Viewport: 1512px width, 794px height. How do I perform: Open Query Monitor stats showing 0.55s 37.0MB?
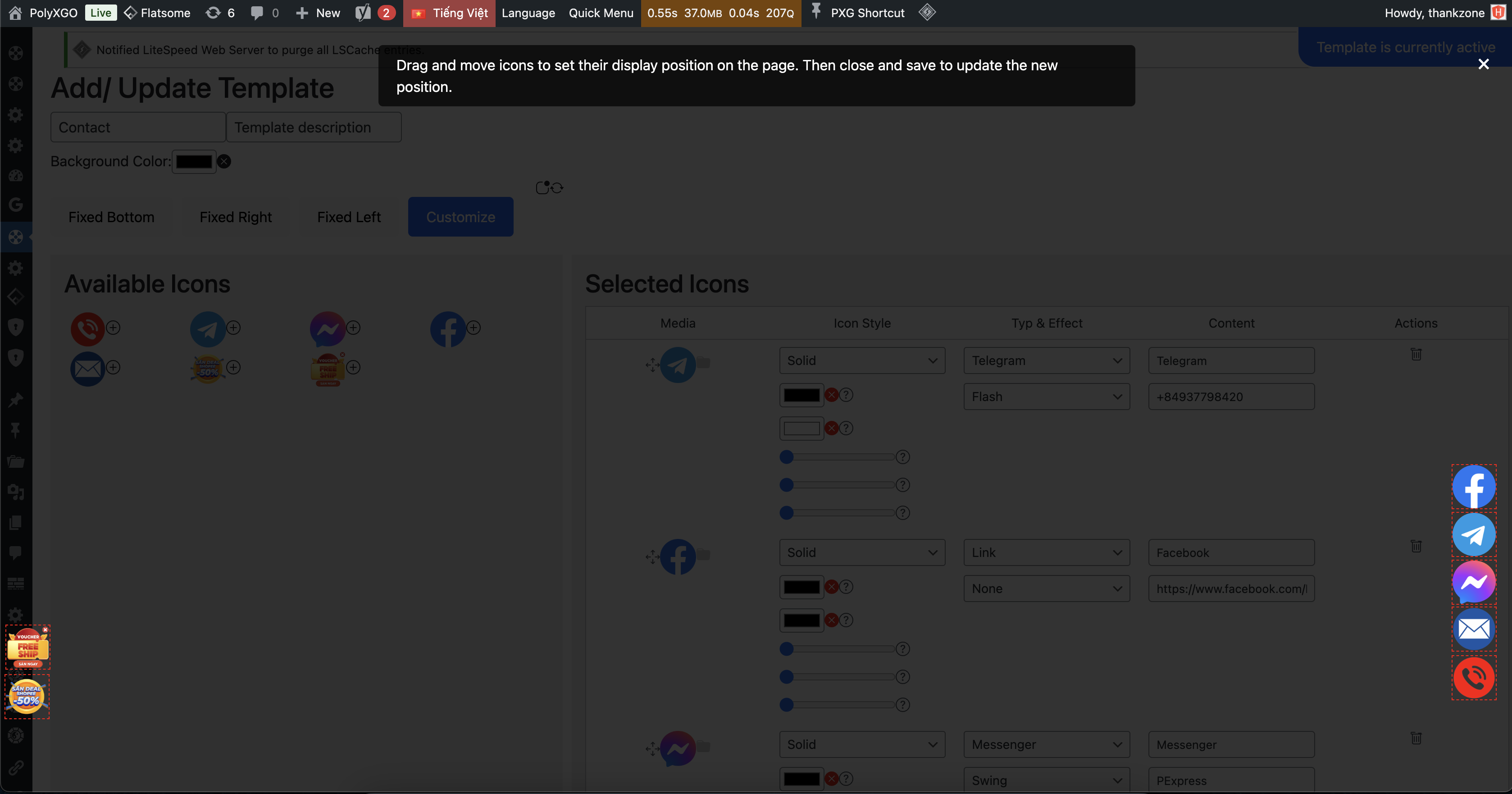[720, 13]
